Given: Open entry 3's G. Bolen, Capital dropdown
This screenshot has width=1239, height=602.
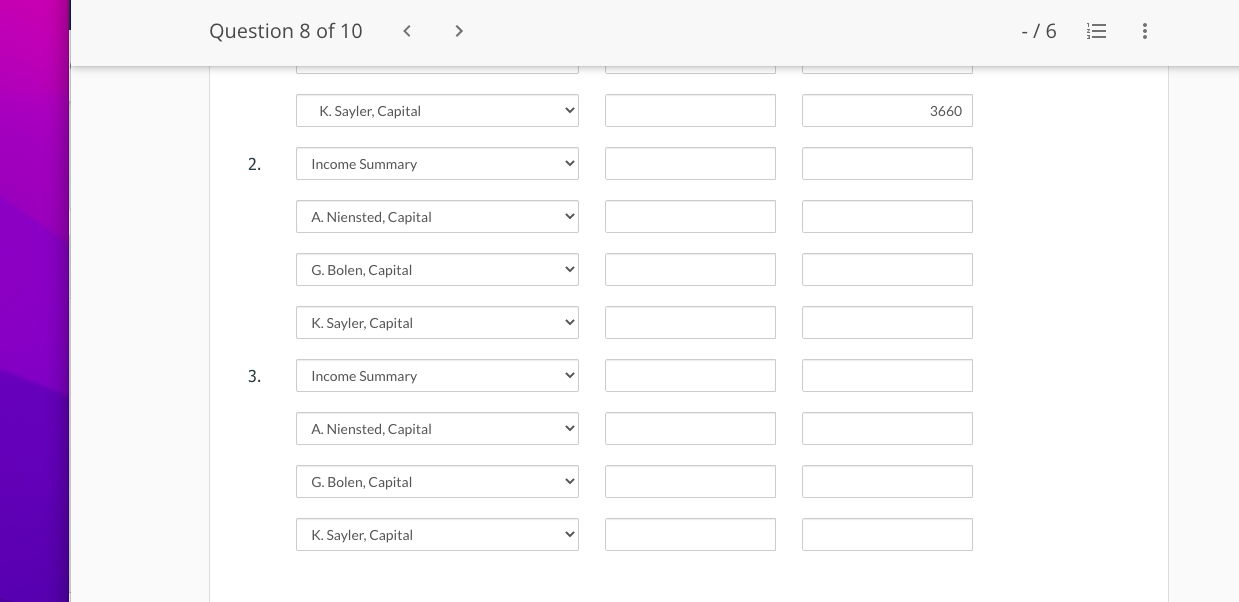Looking at the screenshot, I should 437,482.
